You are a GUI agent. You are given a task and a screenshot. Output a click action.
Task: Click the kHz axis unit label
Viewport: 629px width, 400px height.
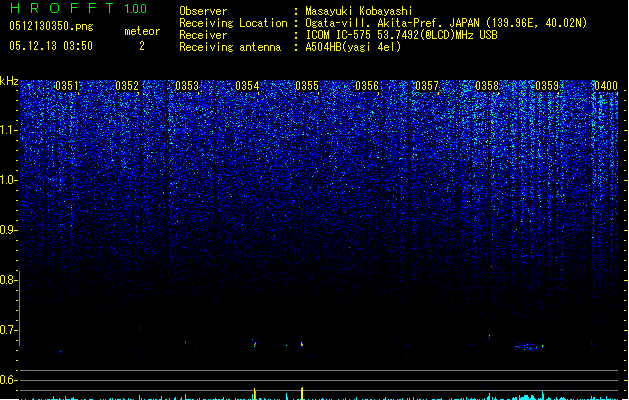9,81
